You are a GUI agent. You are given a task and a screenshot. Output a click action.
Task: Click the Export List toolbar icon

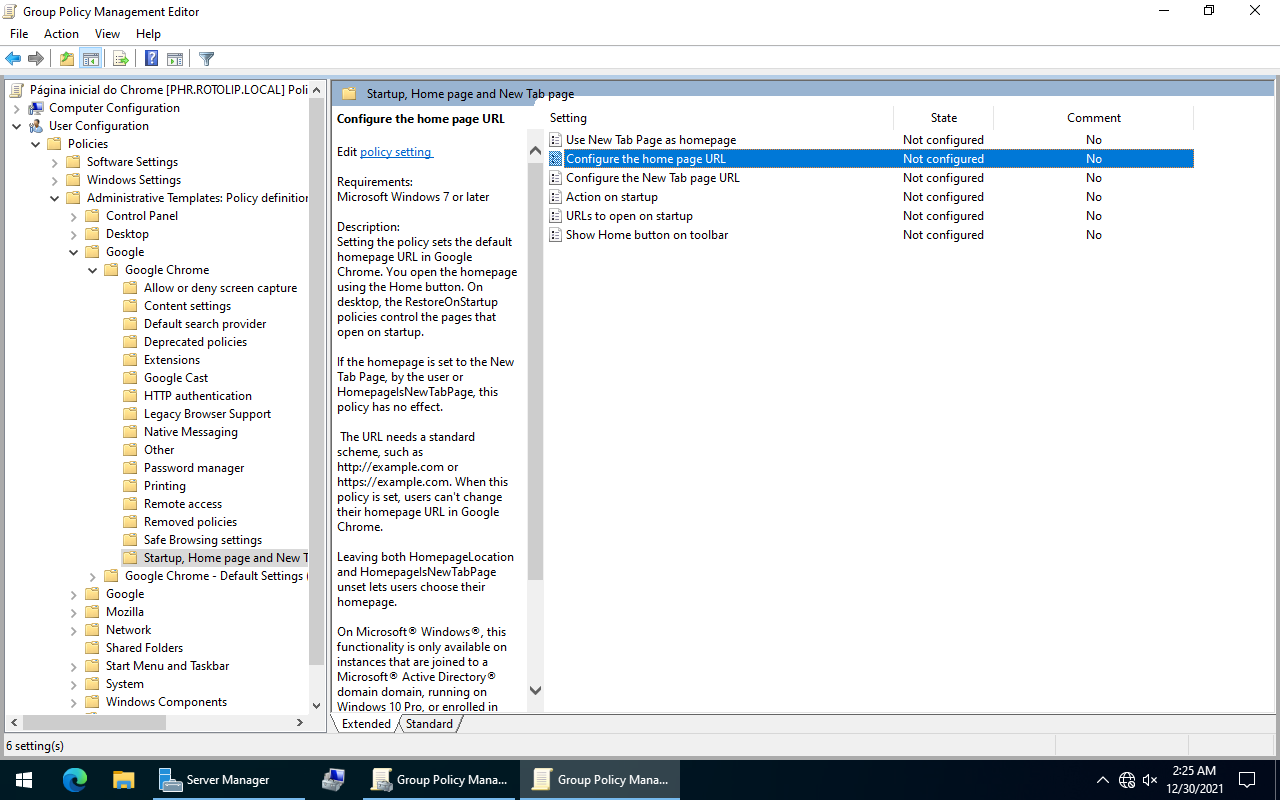tap(120, 59)
